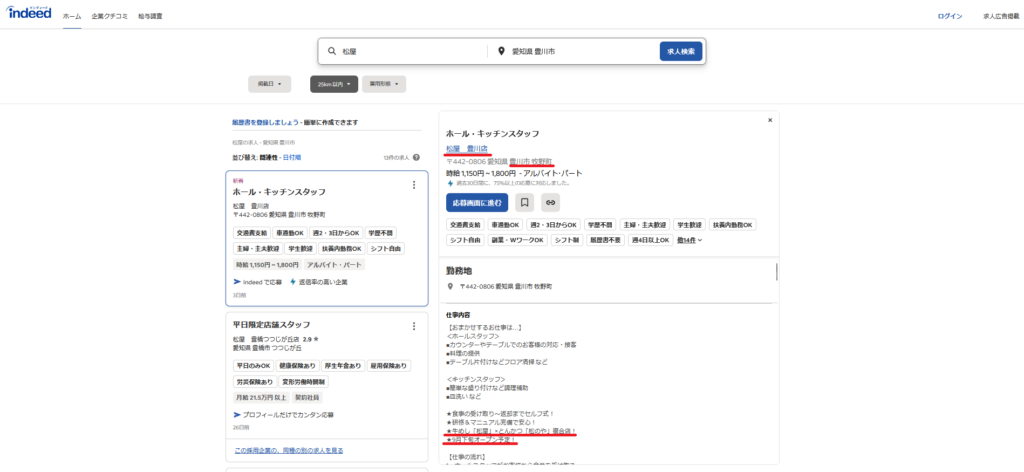1024x472 pixels.
Task: Click 雇用保険あり tag on second card
Action: 389,366
